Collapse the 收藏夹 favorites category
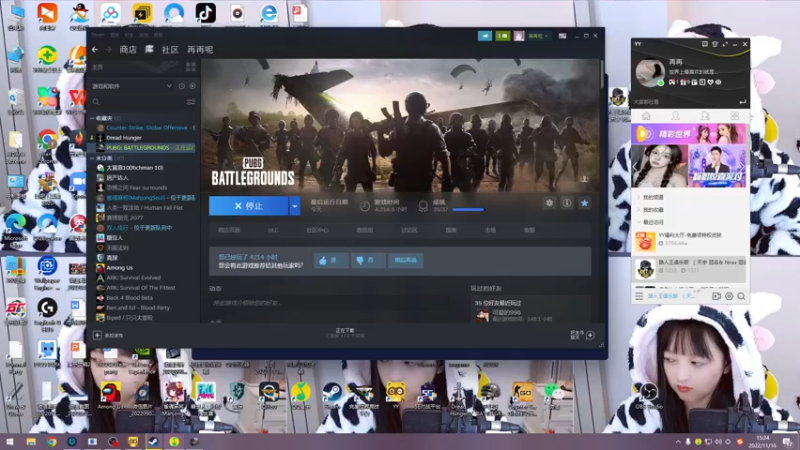The height and width of the screenshot is (450, 800). 92,118
